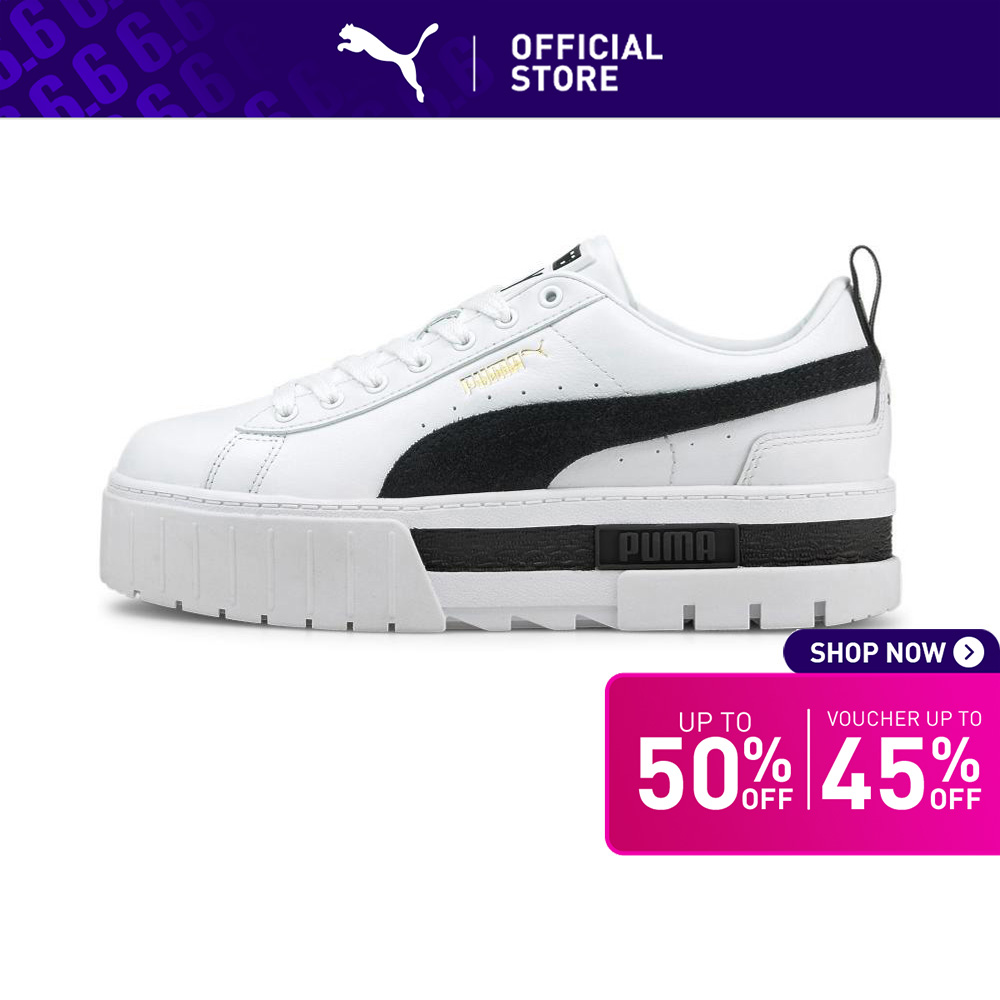
Task: Click the rear lugged outsole heel
Action: 759,598
